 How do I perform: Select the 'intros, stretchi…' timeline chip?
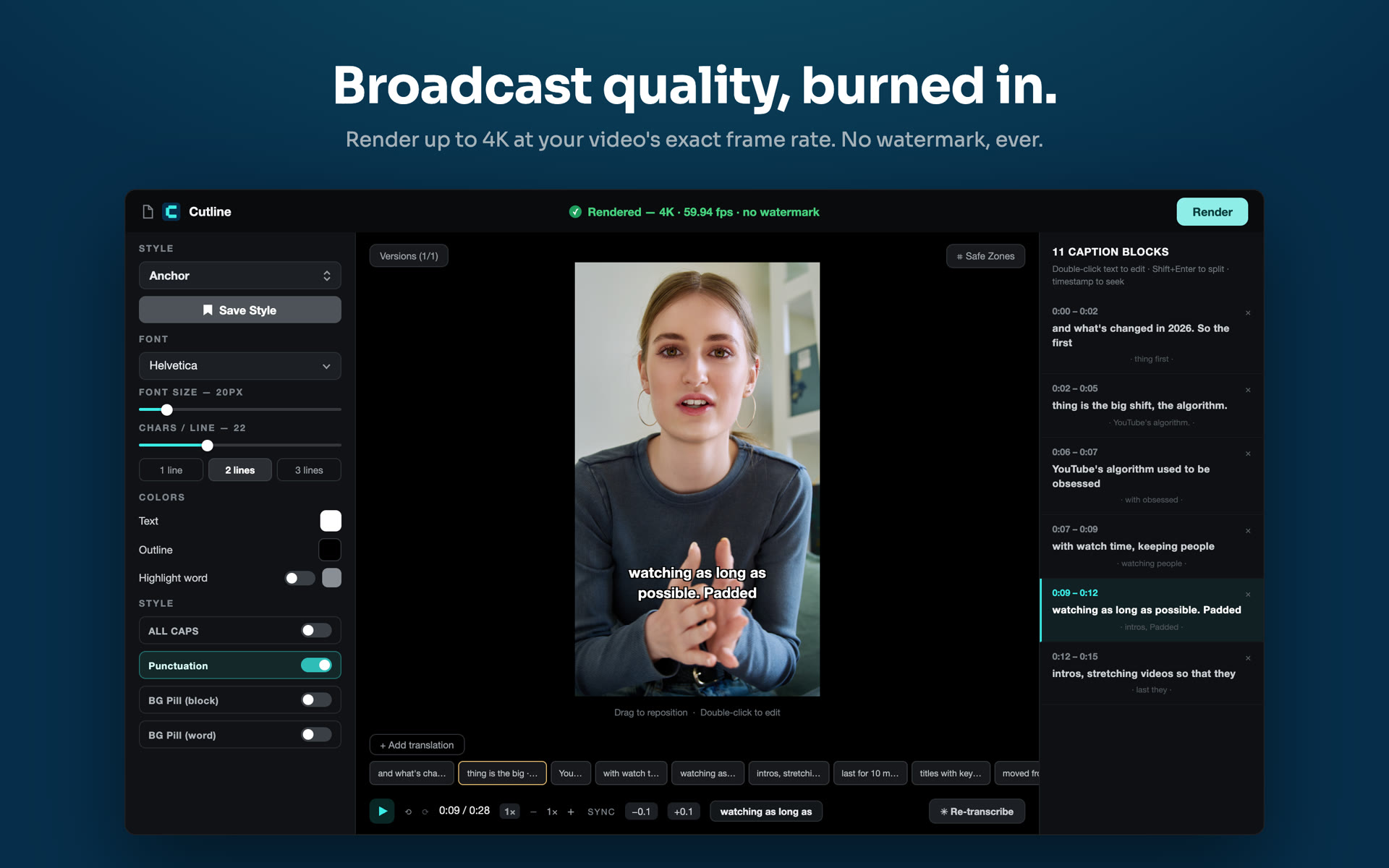coord(789,773)
